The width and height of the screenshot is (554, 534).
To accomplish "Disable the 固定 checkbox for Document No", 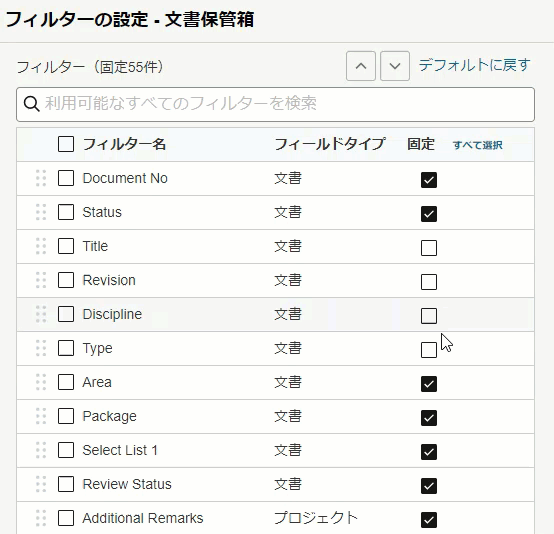I will [x=429, y=180].
